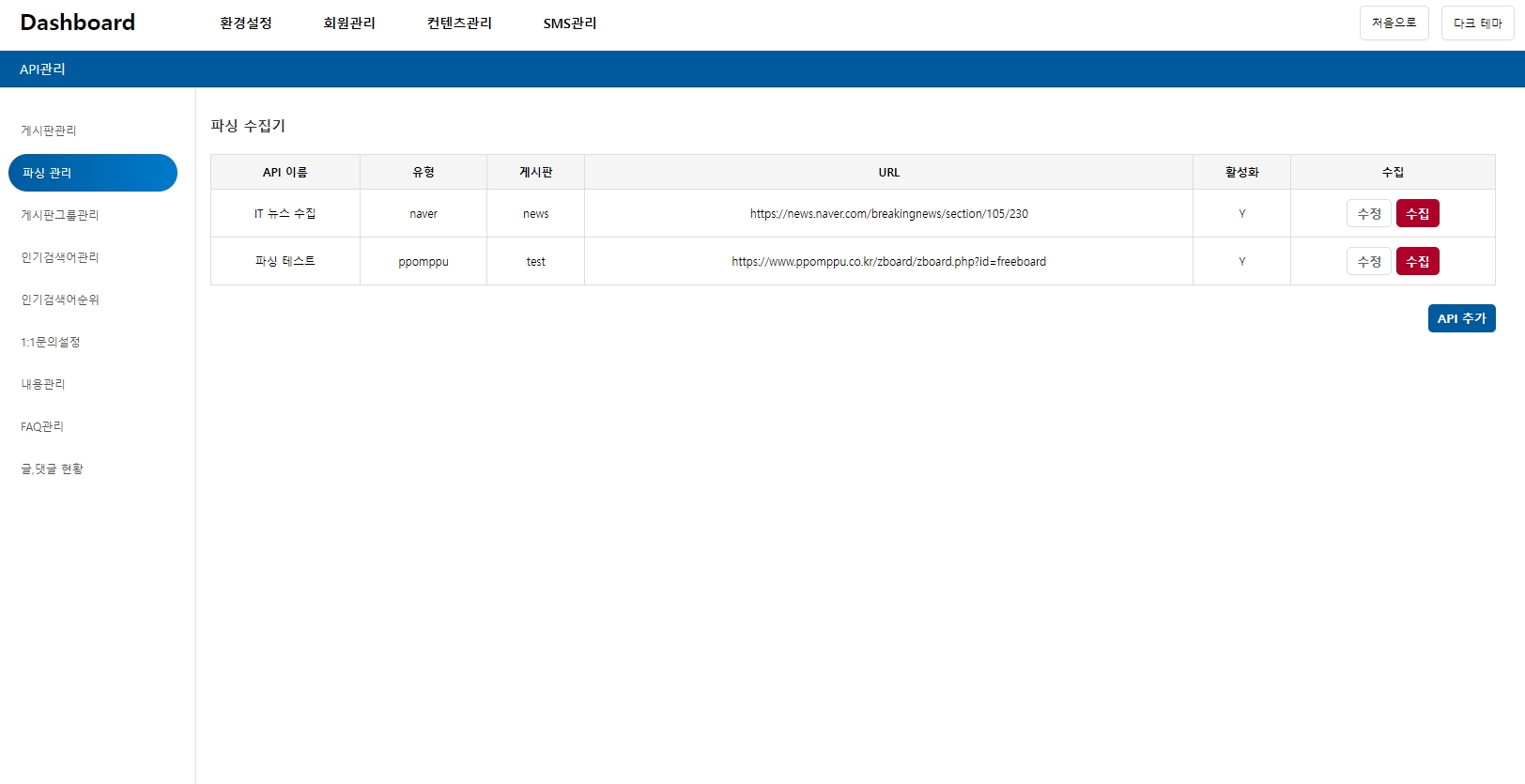Open the 회원관리 top menu
The width and height of the screenshot is (1525, 784).
(349, 23)
